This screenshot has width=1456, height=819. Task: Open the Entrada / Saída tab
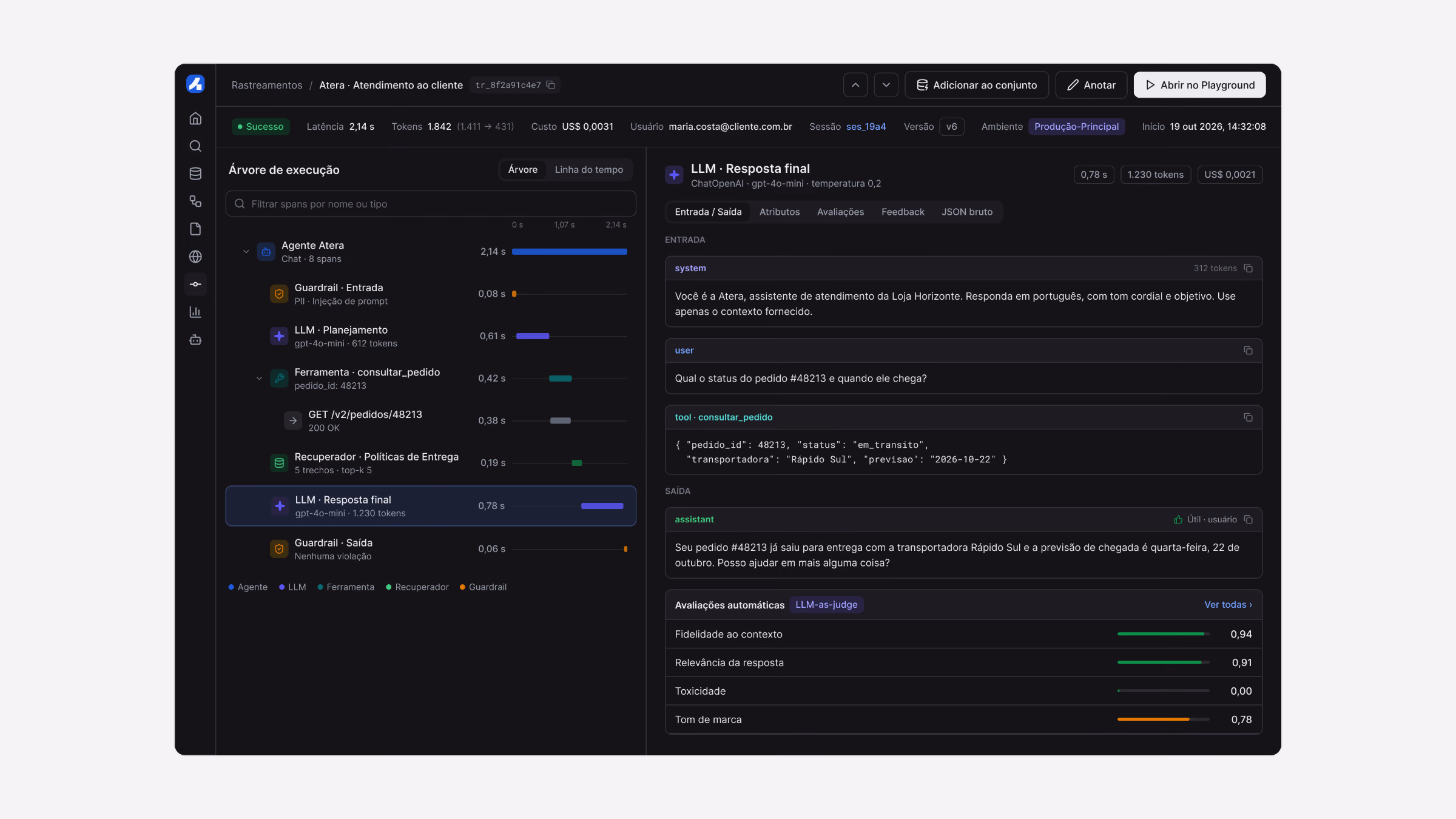708,212
